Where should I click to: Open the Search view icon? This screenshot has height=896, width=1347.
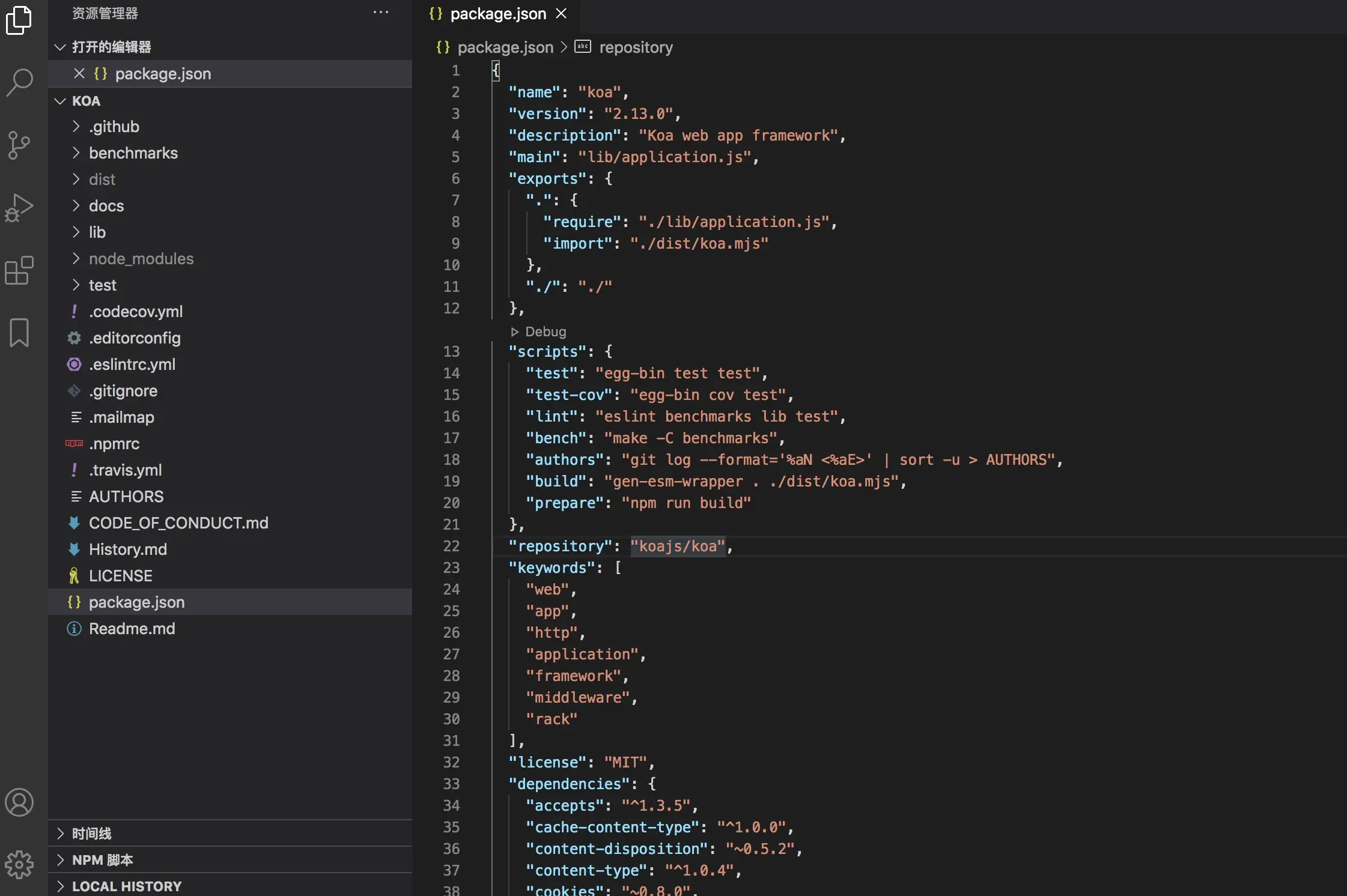[19, 82]
